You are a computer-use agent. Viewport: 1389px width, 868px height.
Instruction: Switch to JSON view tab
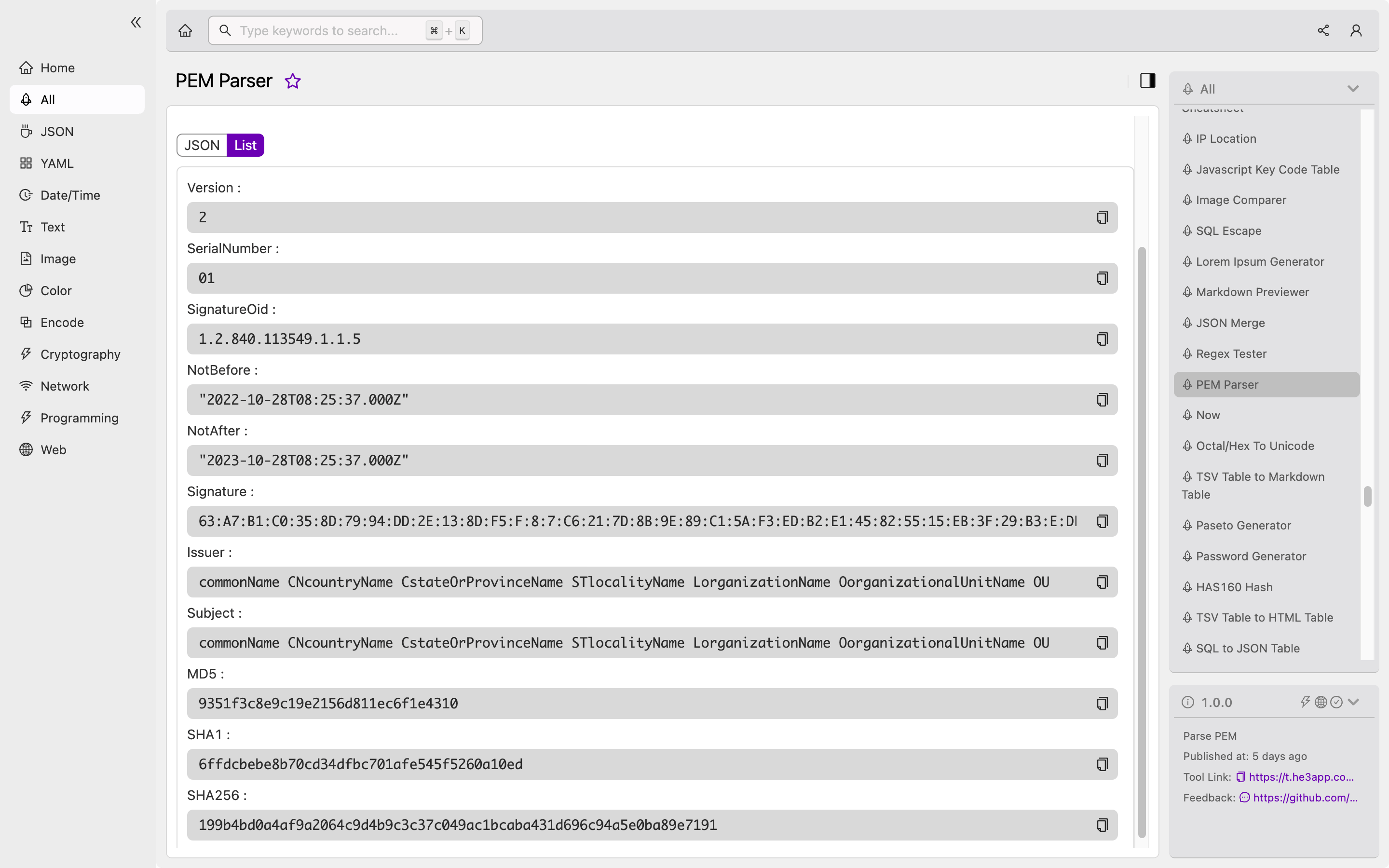201,145
